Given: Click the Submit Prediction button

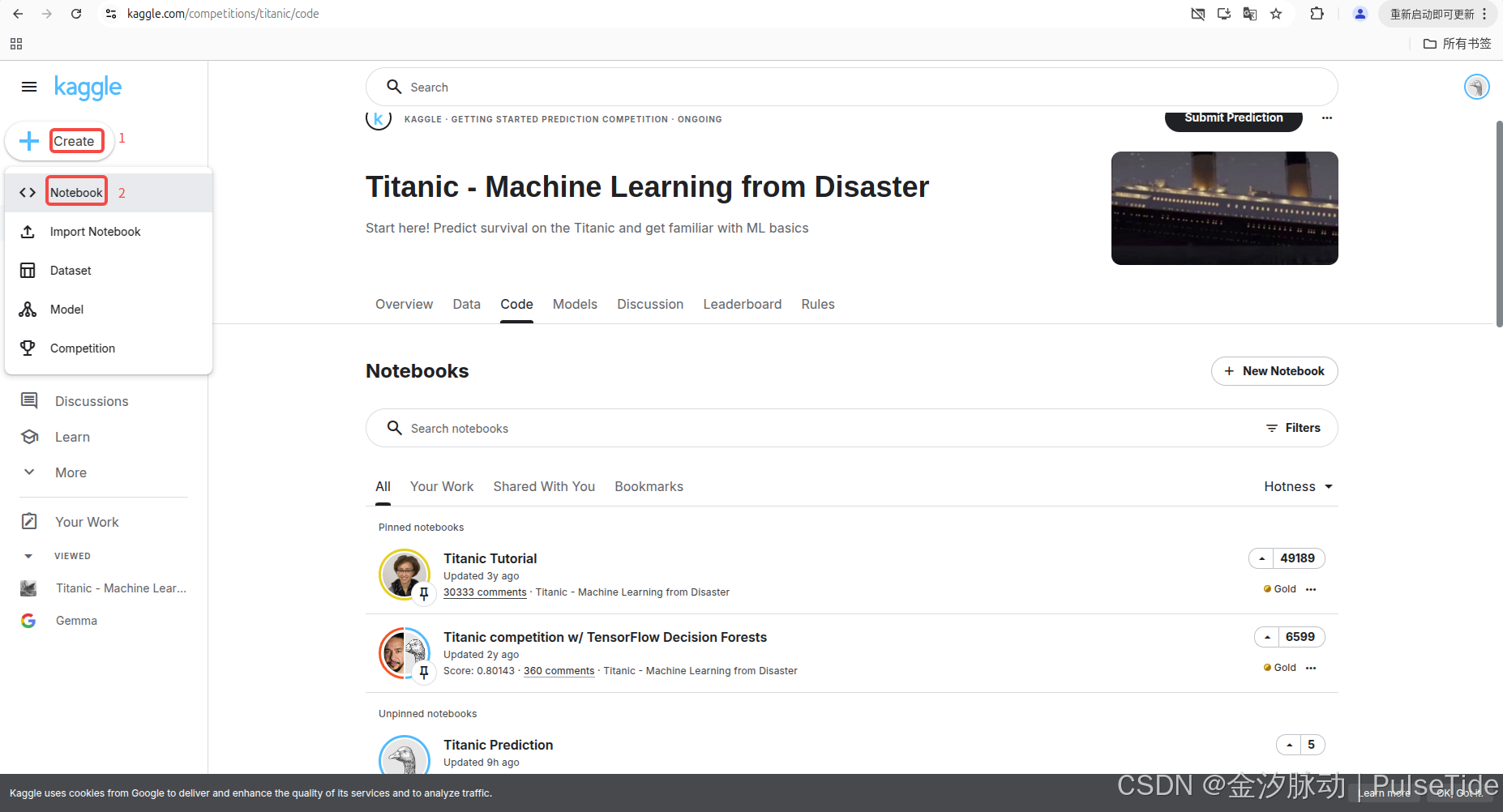Looking at the screenshot, I should pyautogui.click(x=1234, y=118).
